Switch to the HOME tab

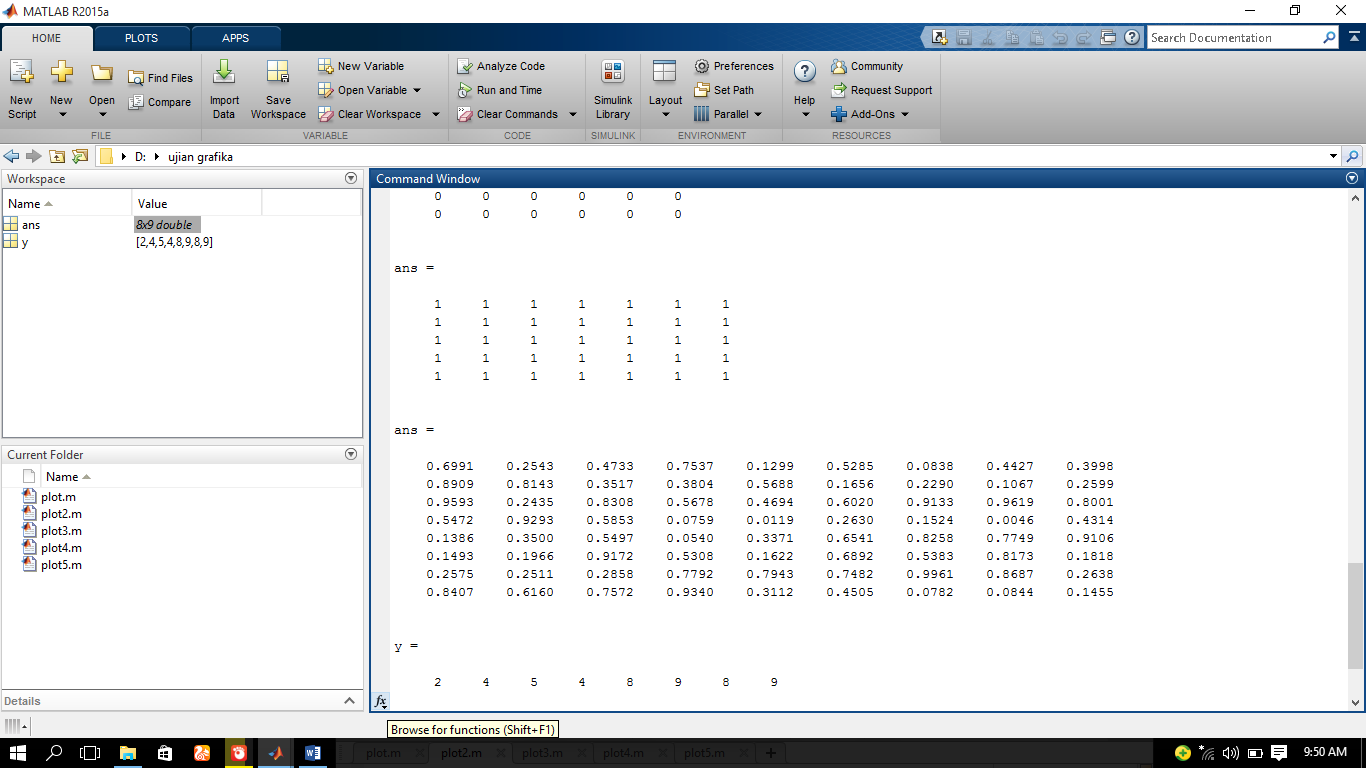pyautogui.click(x=47, y=38)
